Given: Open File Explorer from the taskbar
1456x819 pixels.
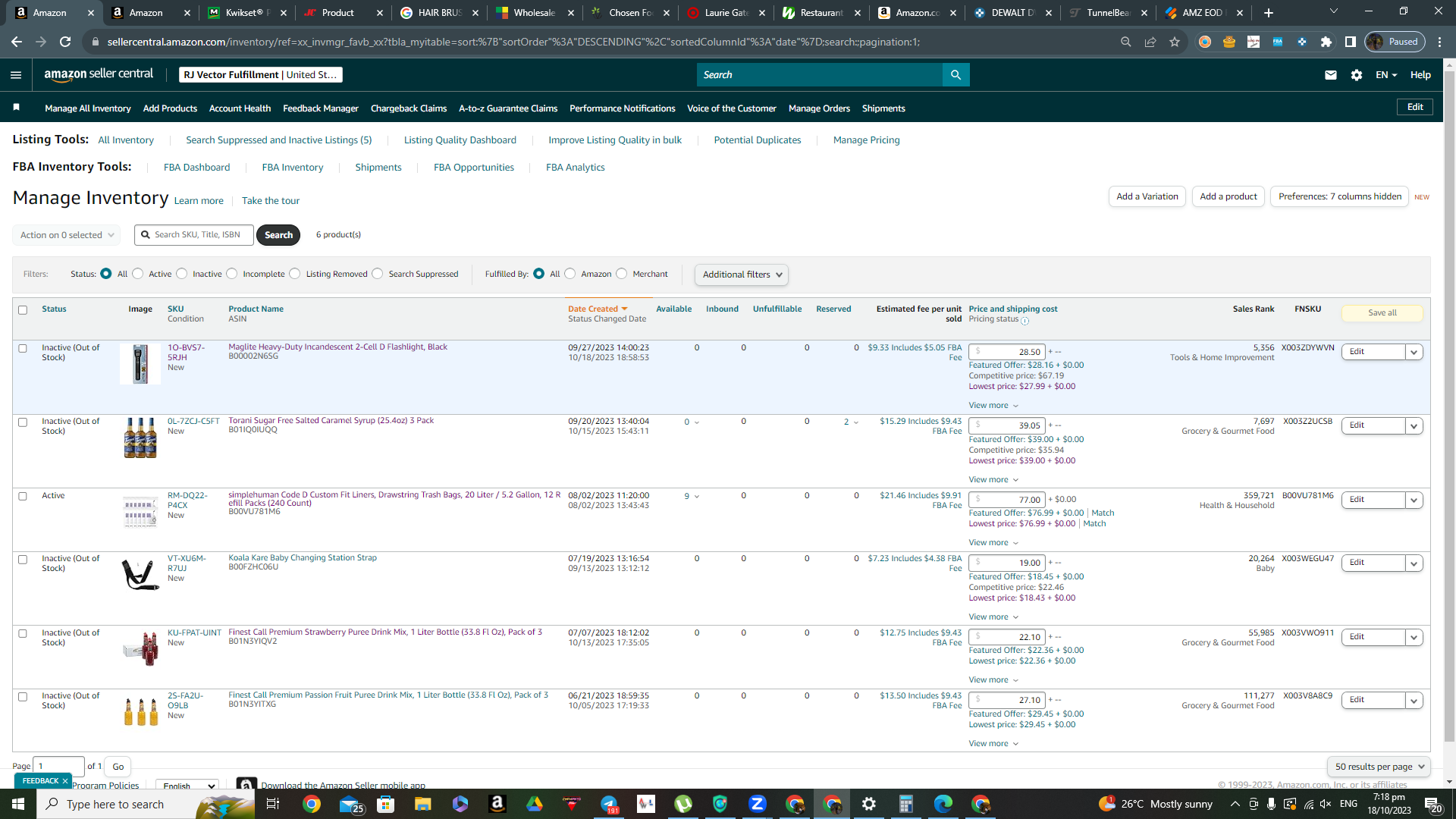Looking at the screenshot, I should [422, 804].
